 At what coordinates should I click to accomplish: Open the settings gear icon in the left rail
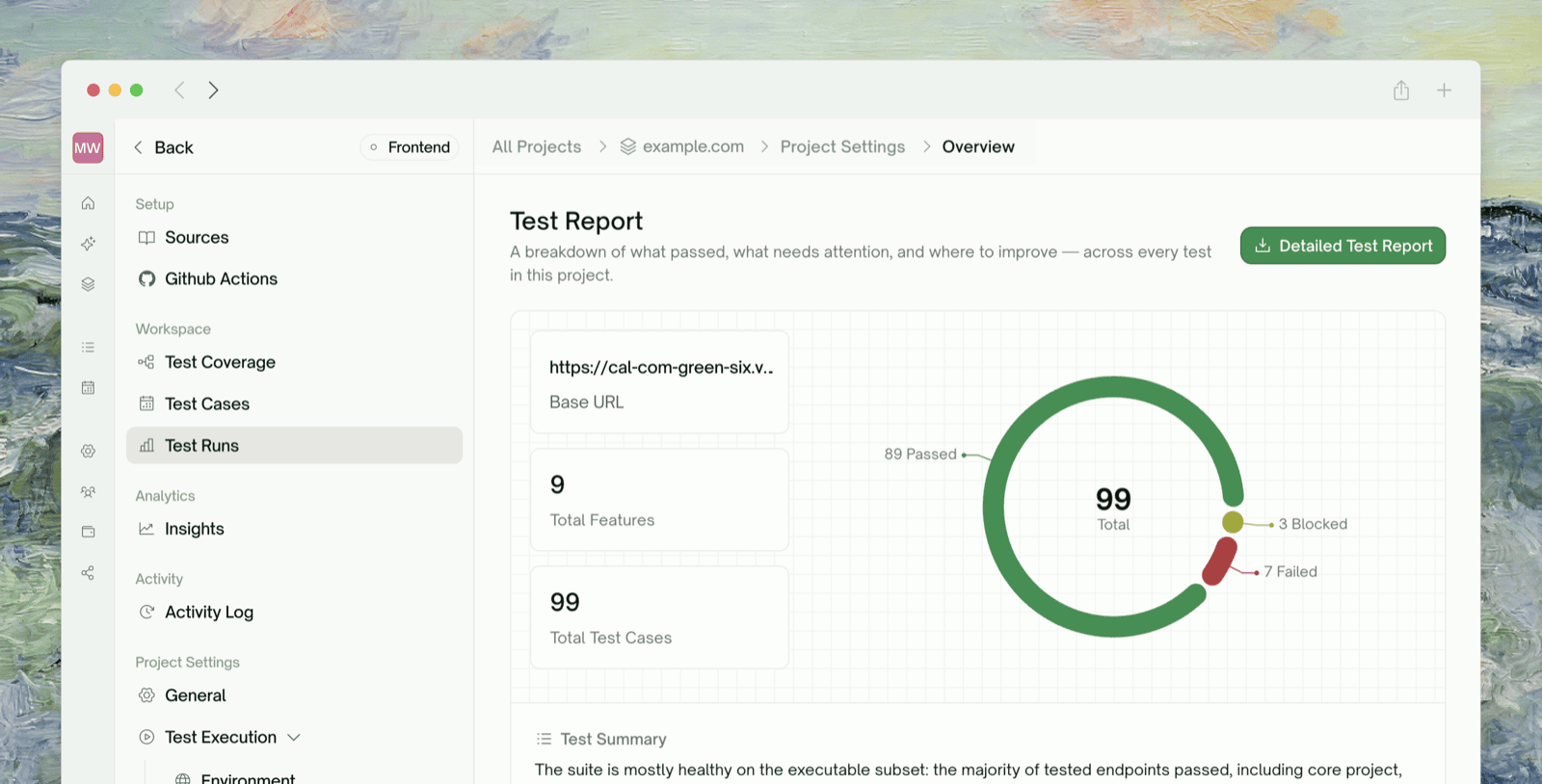pos(88,451)
